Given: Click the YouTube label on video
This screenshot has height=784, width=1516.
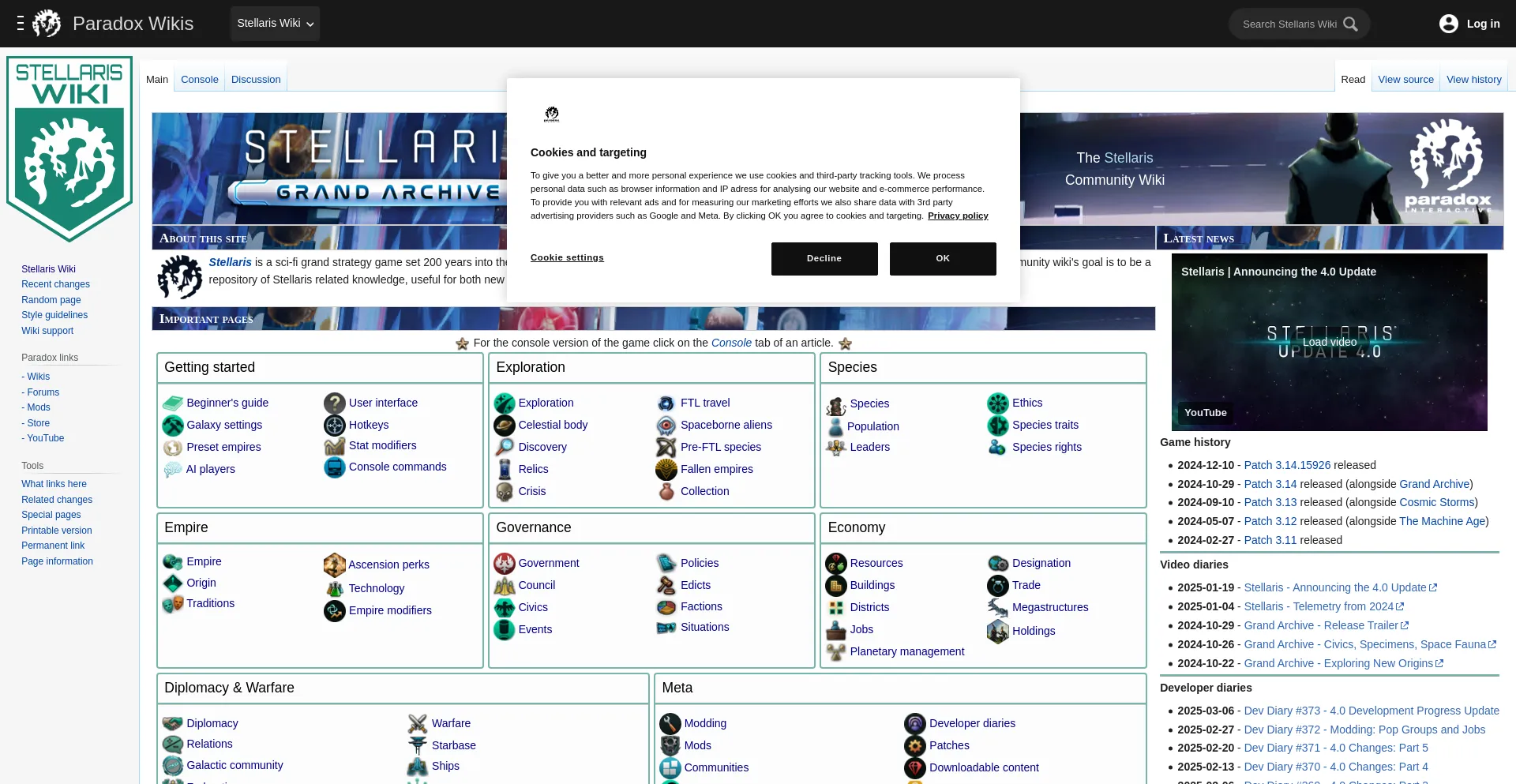Looking at the screenshot, I should [1206, 412].
